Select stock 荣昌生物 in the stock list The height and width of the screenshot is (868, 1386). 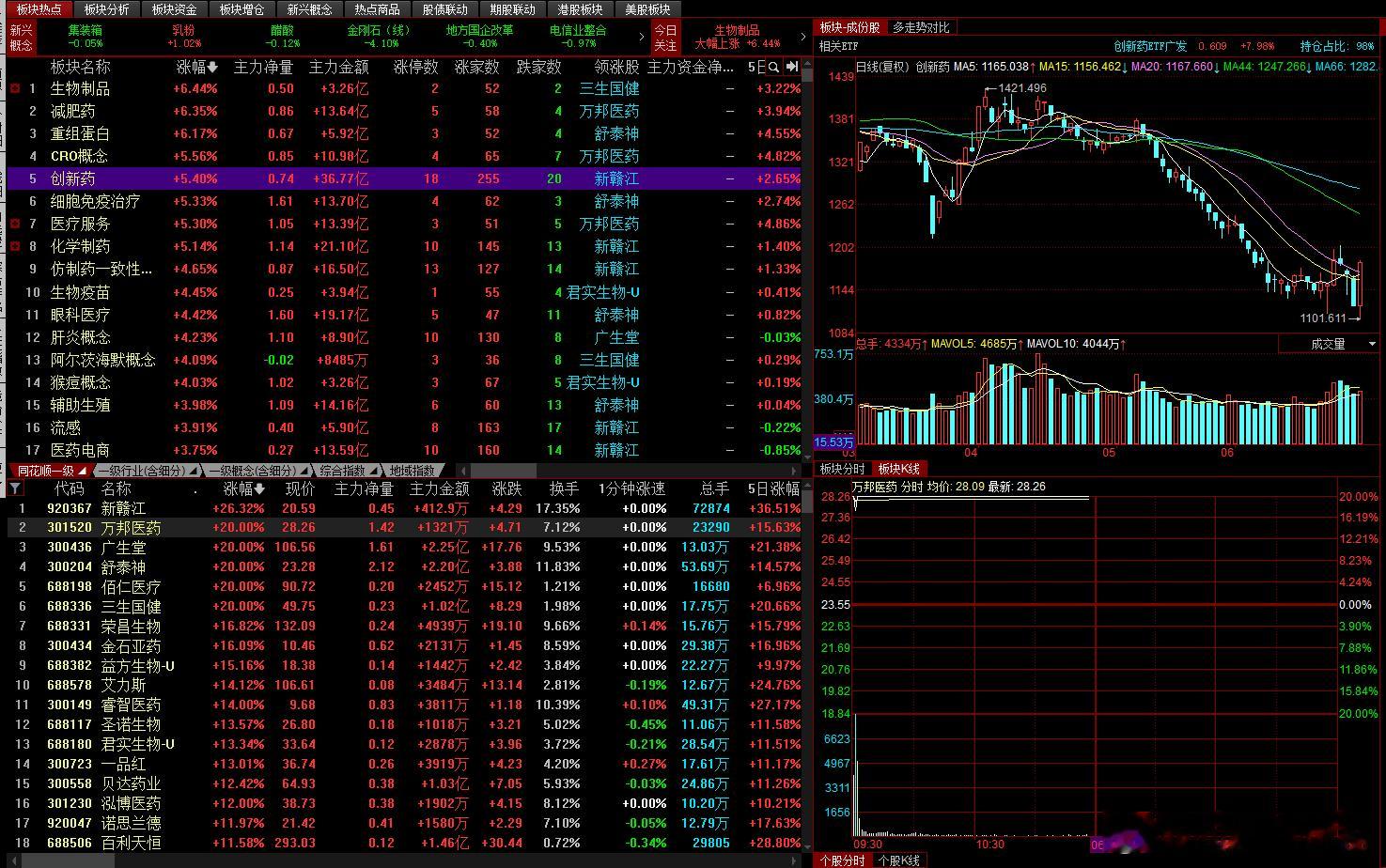point(404,627)
